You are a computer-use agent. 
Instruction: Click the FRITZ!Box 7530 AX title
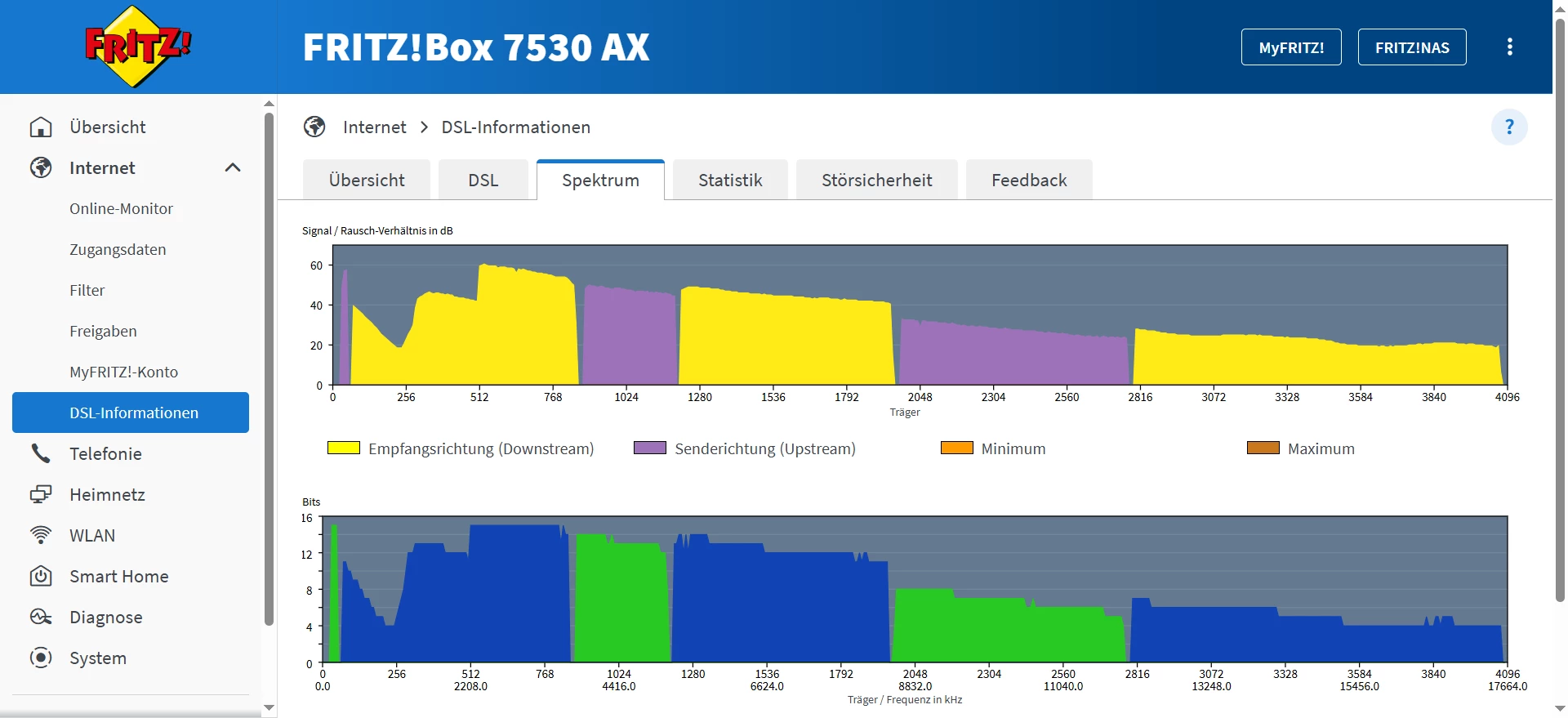point(476,47)
